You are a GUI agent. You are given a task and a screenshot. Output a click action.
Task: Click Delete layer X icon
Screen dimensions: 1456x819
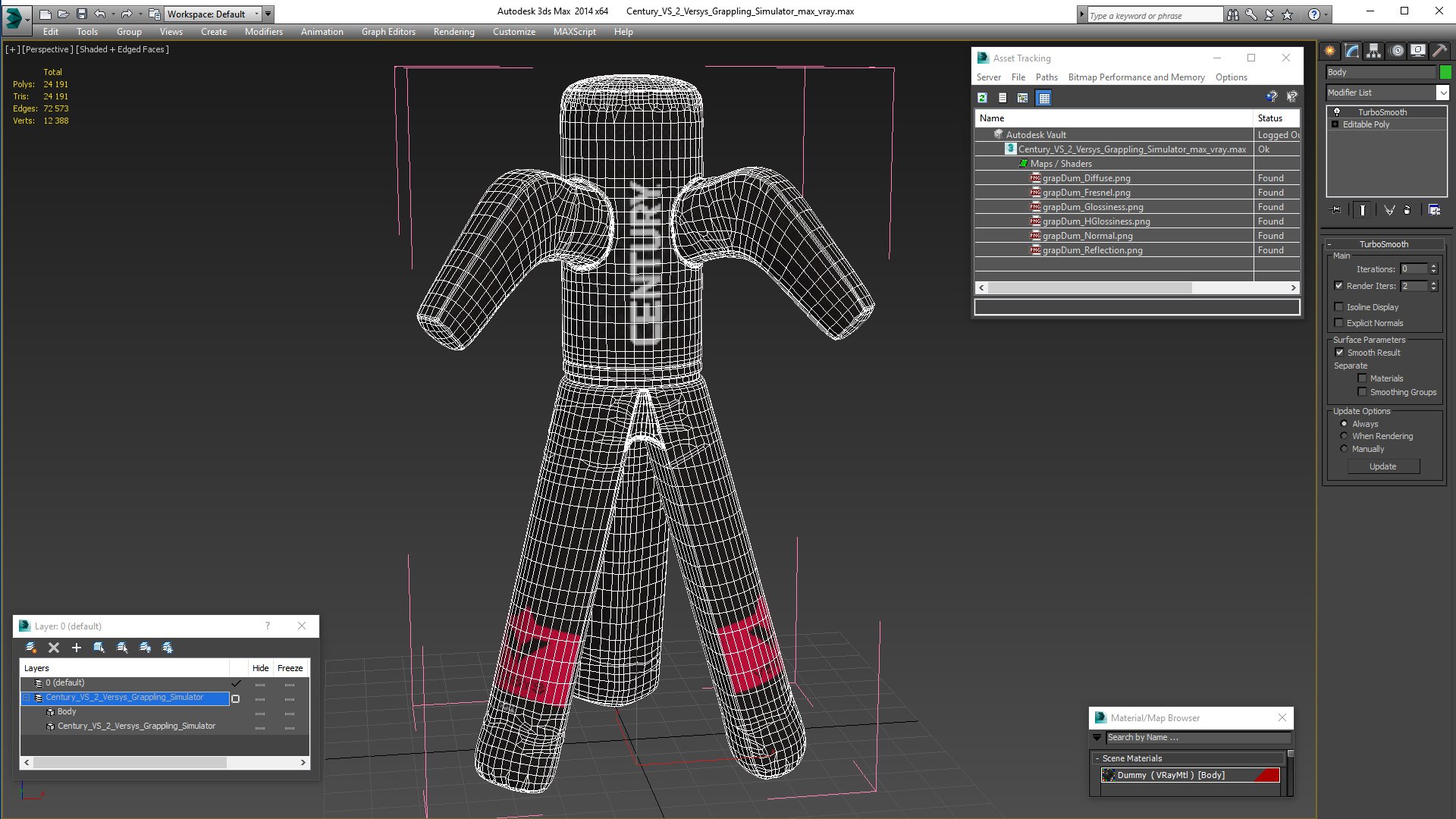pos(54,648)
